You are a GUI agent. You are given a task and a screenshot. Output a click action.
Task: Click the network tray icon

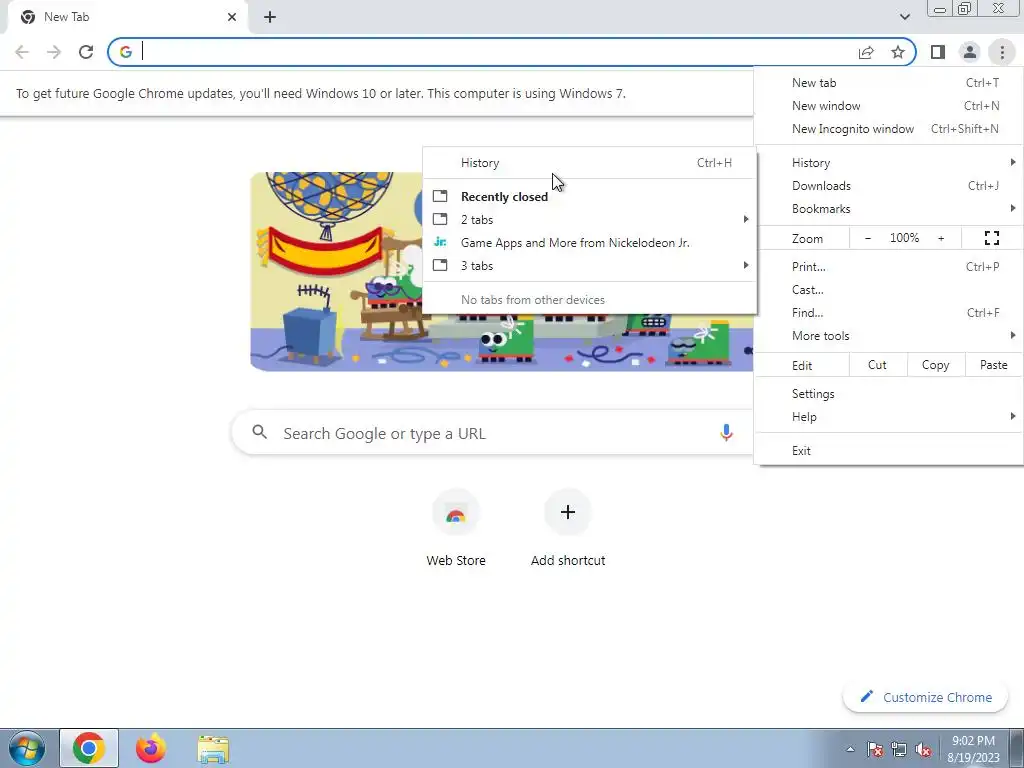click(899, 749)
